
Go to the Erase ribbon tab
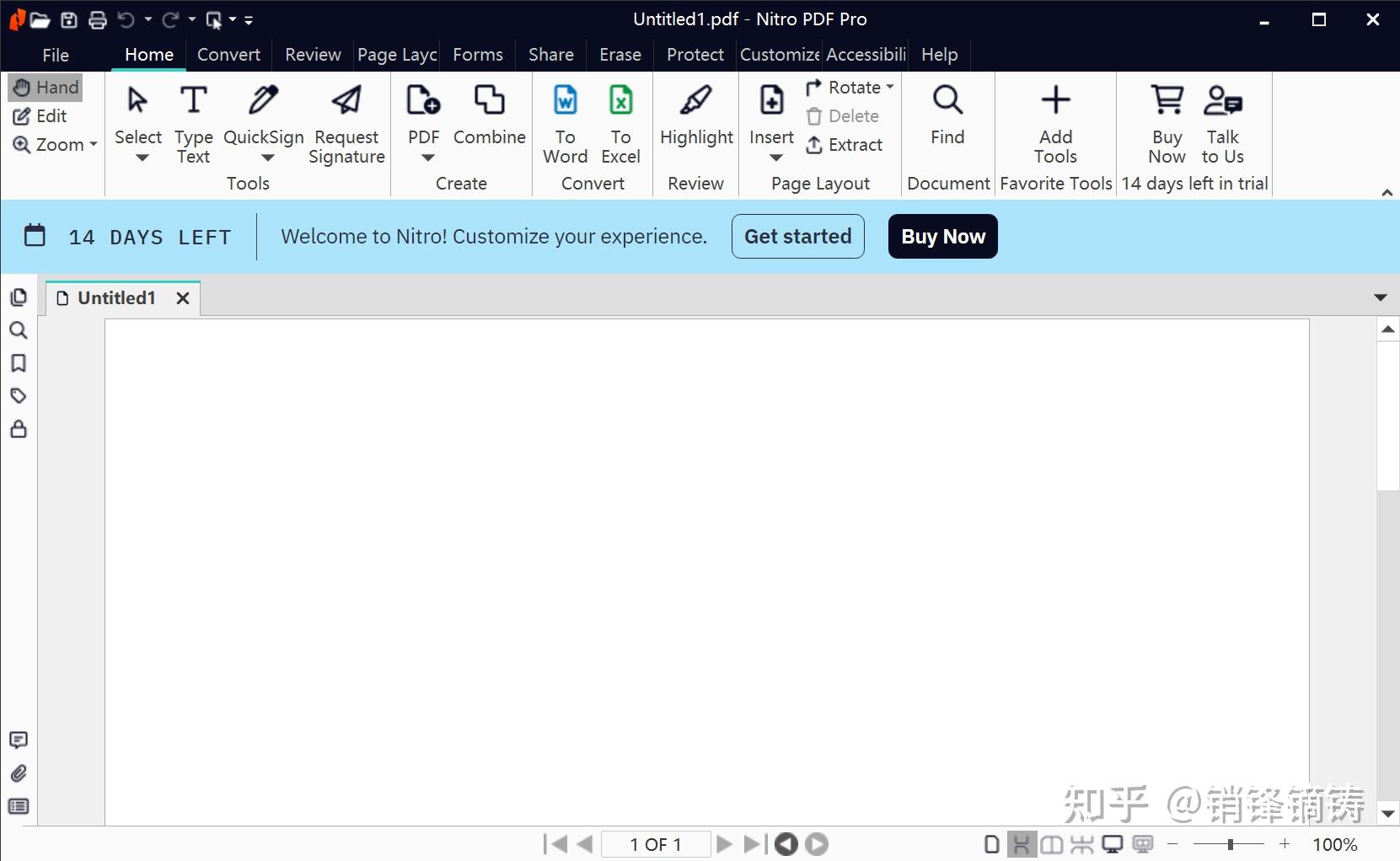coord(620,55)
